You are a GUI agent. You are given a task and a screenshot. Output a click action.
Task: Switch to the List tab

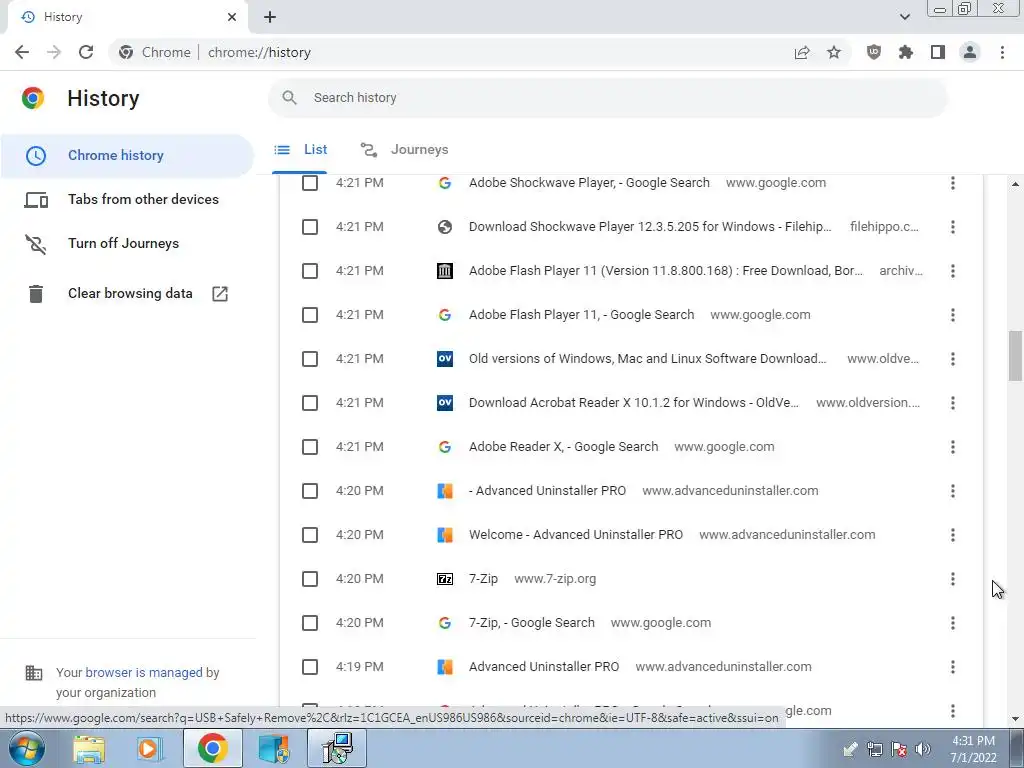300,150
